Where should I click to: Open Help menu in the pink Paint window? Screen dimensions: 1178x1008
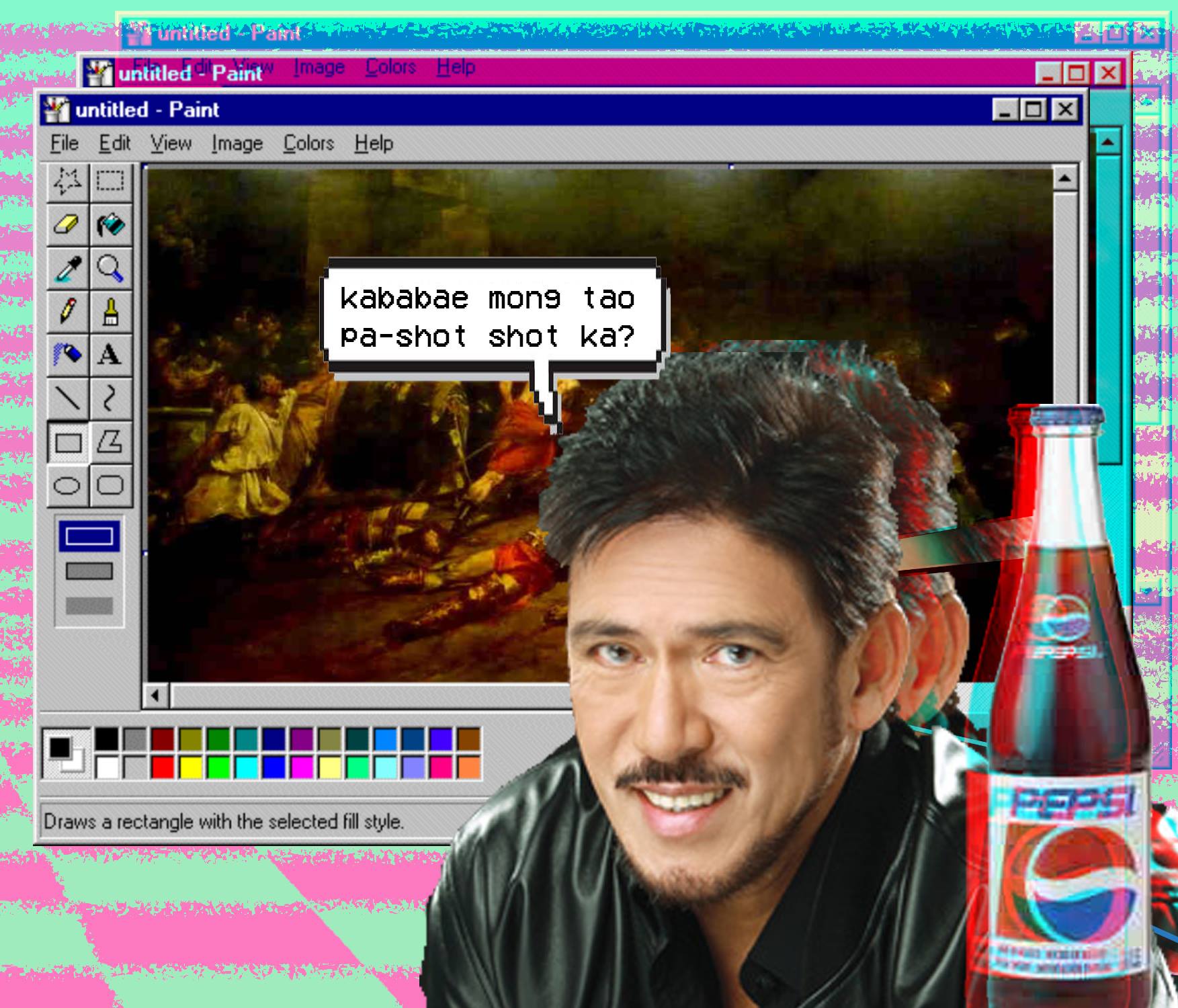point(456,67)
